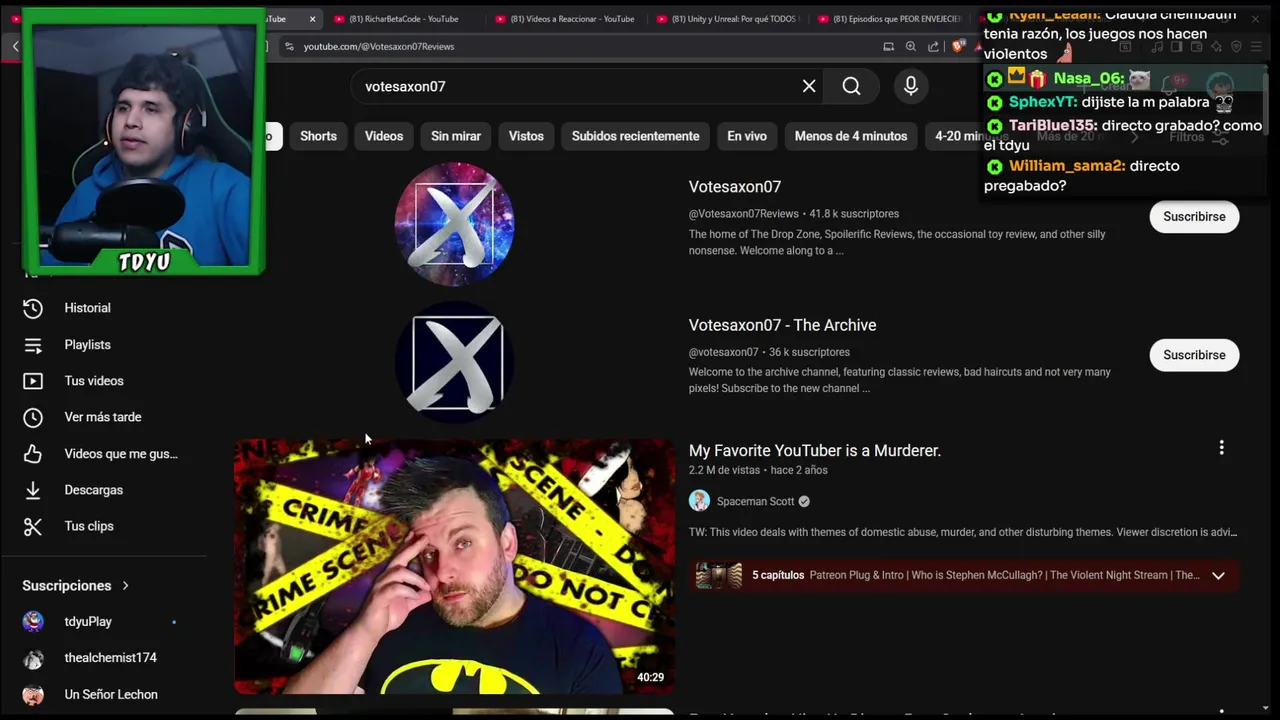The width and height of the screenshot is (1280, 720).
Task: Click the Brave Shields lion icon
Action: tap(958, 46)
